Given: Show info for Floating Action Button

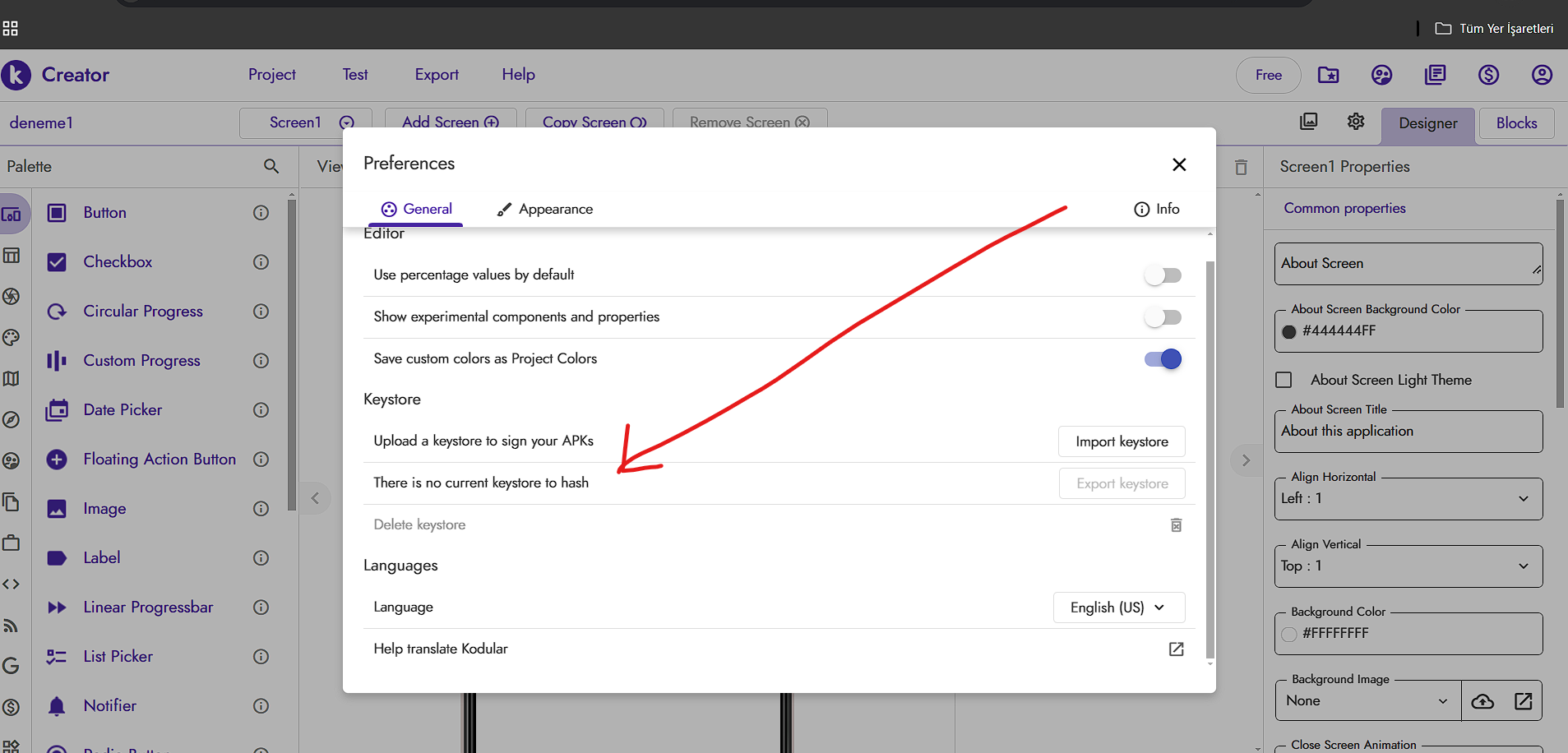Looking at the screenshot, I should (261, 460).
